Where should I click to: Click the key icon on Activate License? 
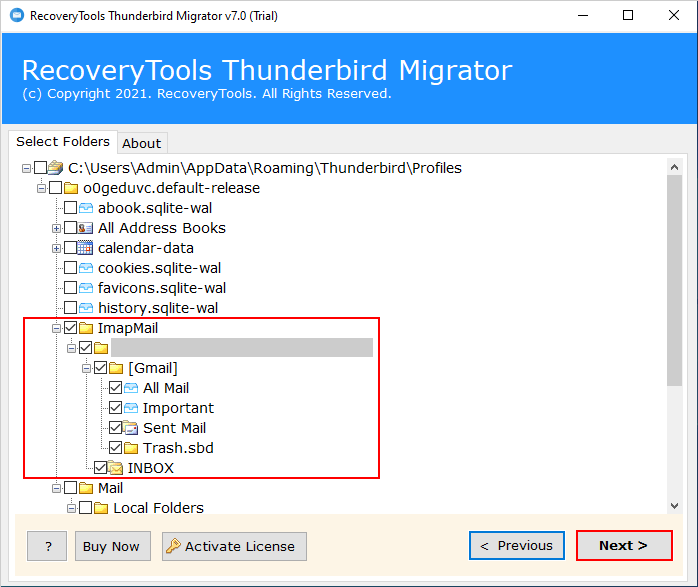tap(173, 546)
